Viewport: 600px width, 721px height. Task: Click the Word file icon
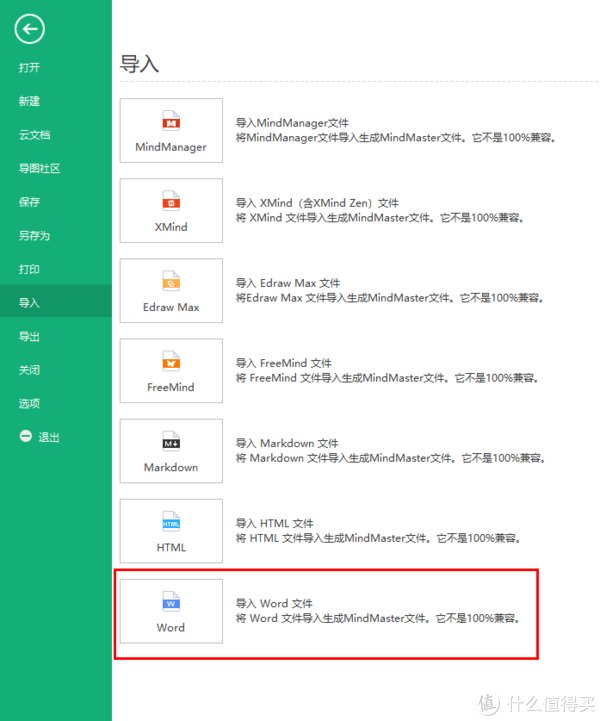click(x=171, y=601)
